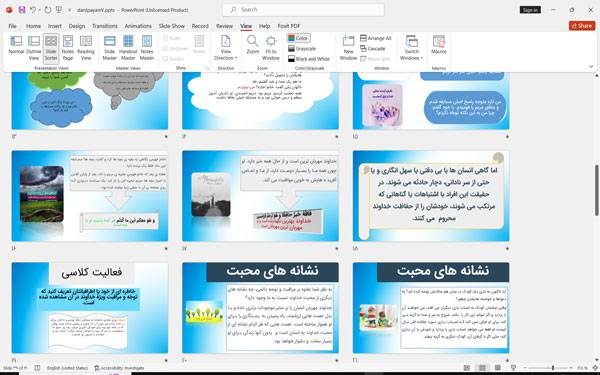
Task: Click in the Search box
Action: pos(303,10)
